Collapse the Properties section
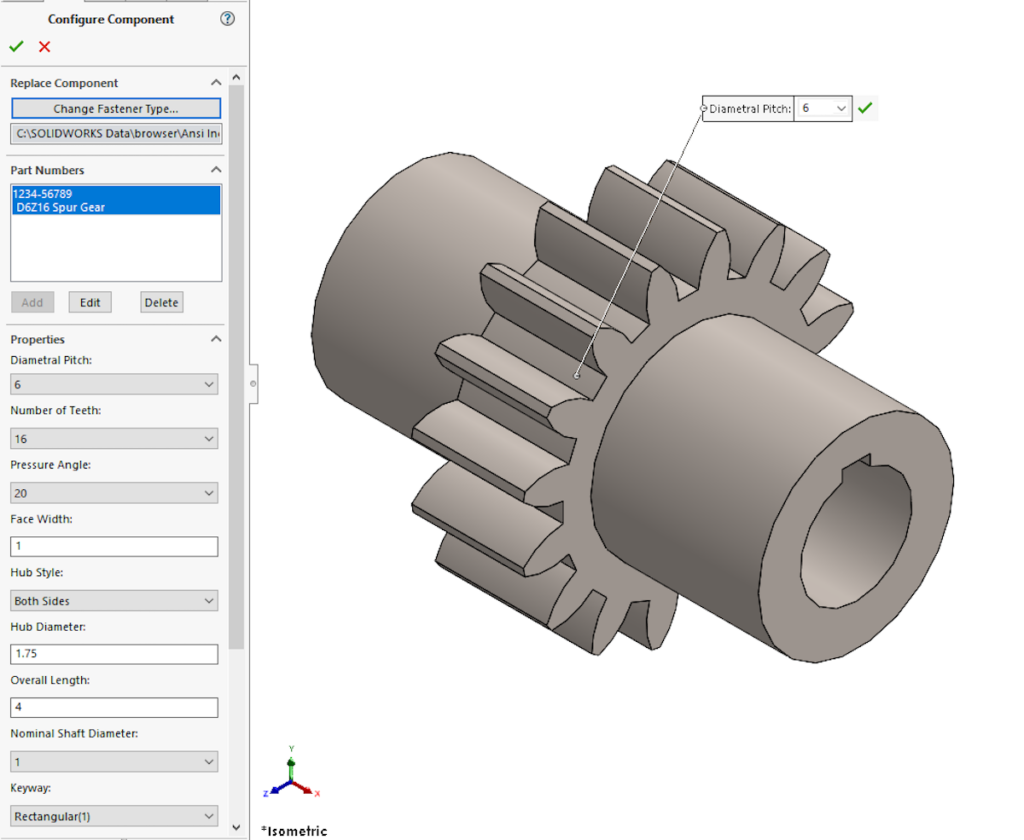The width and height of the screenshot is (1024, 840). point(215,339)
